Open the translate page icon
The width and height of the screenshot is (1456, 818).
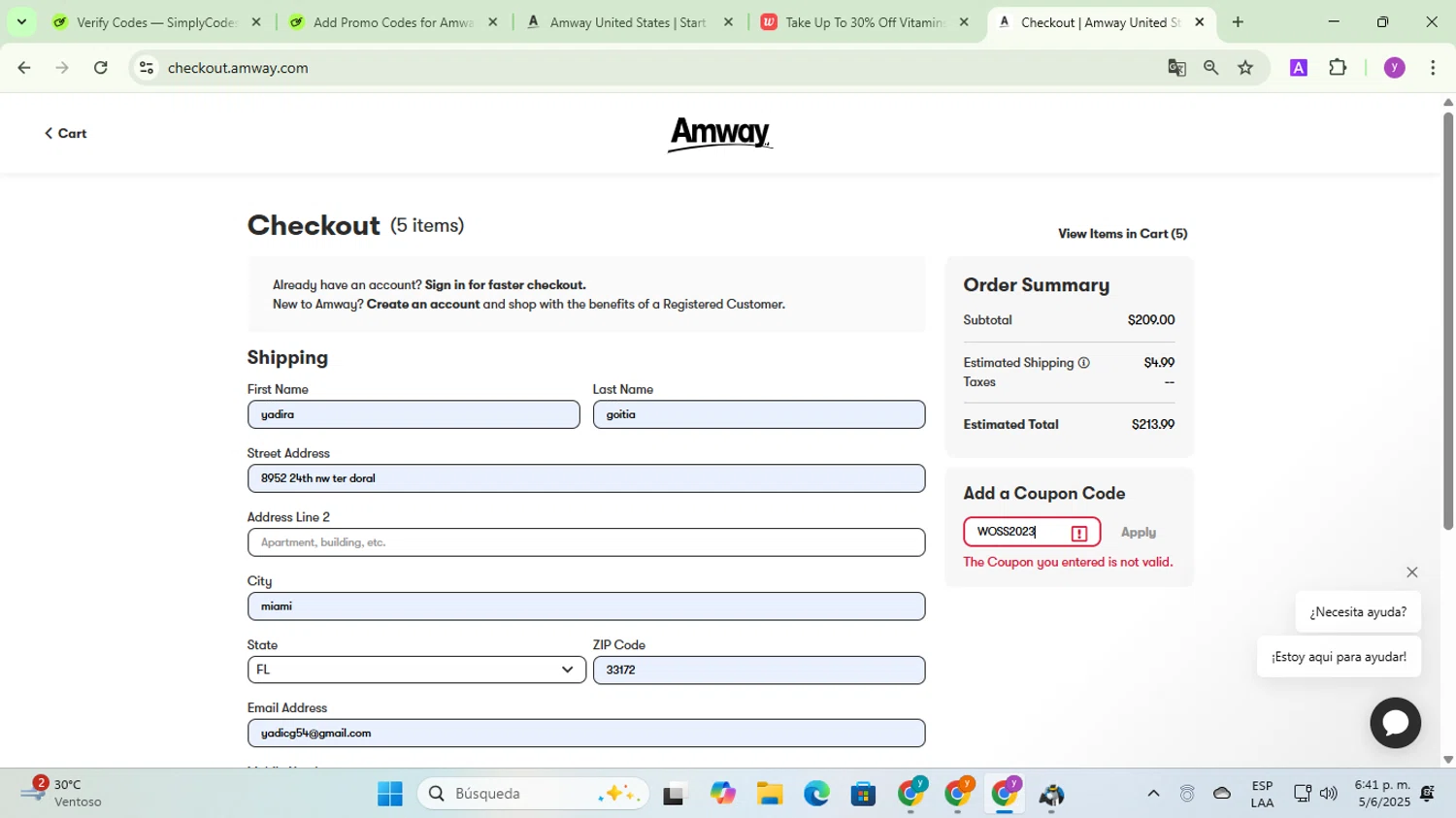tap(1176, 68)
